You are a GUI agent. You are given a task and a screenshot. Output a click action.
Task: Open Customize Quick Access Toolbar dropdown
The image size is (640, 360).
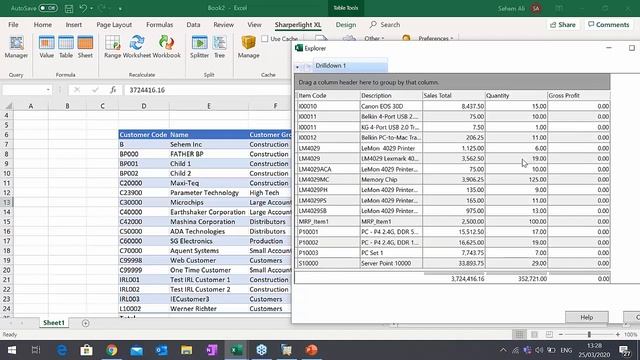pos(120,9)
